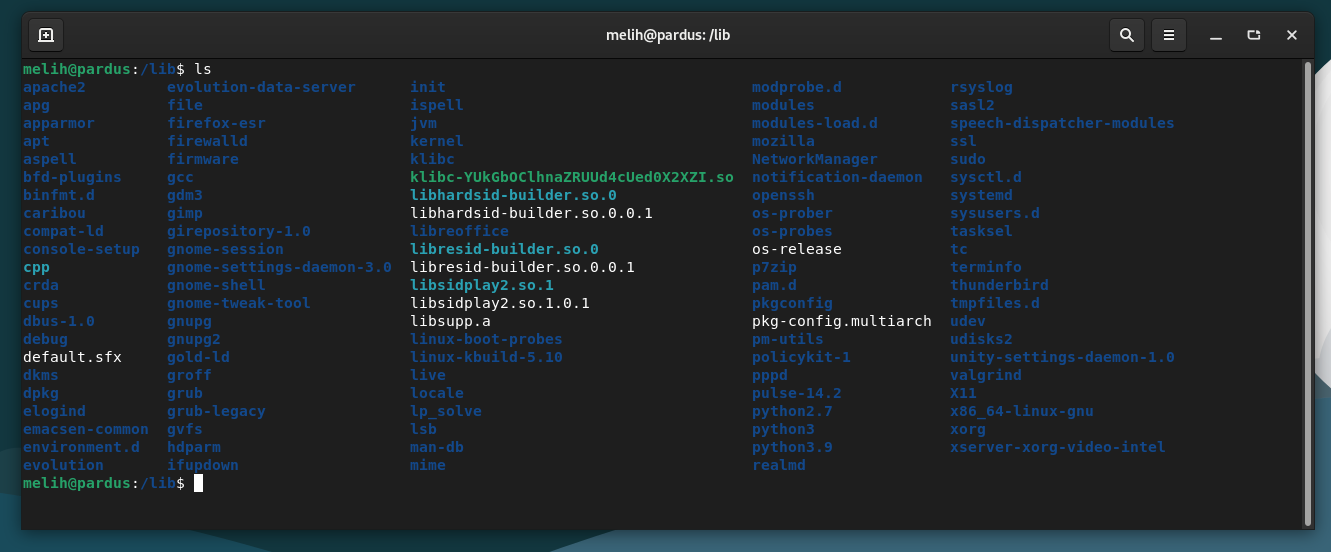Screen dimensions: 1331x552
Task: Click the 'modprobe.d' entry
Action: coord(797,87)
